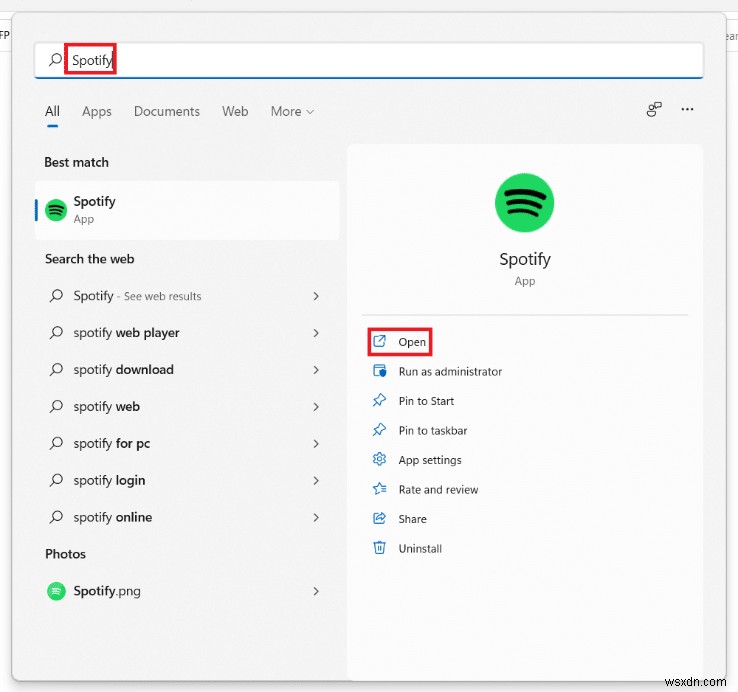
Task: Click search icon beside 'spotify download'
Action: 56,369
